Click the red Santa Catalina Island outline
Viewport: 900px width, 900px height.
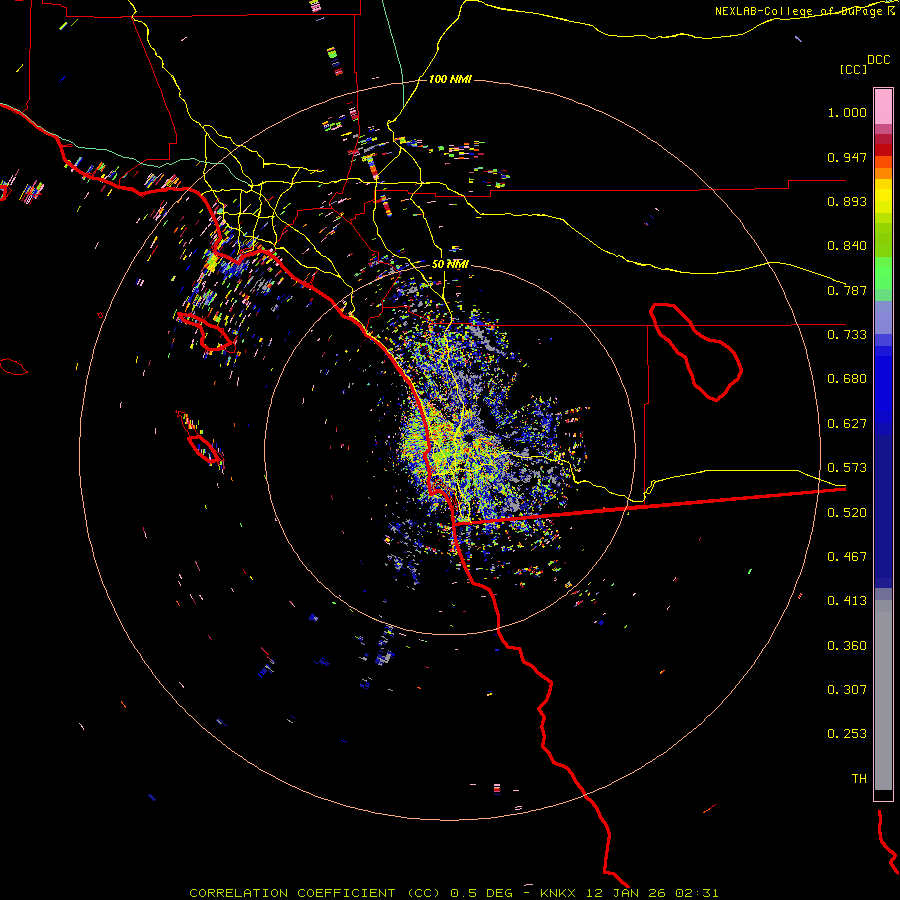click(x=205, y=332)
